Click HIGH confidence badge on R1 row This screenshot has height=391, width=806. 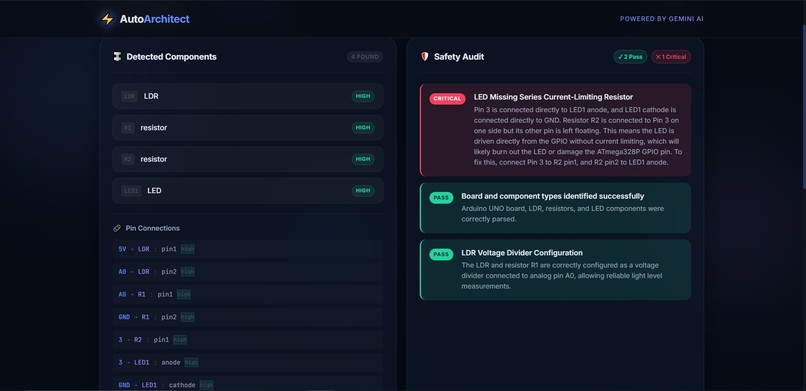click(363, 127)
